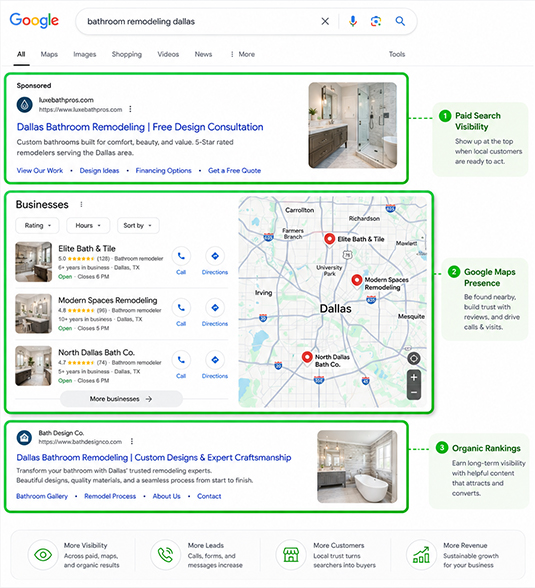Click the Google logo
Screen dimensions: 535x588
(34, 21)
